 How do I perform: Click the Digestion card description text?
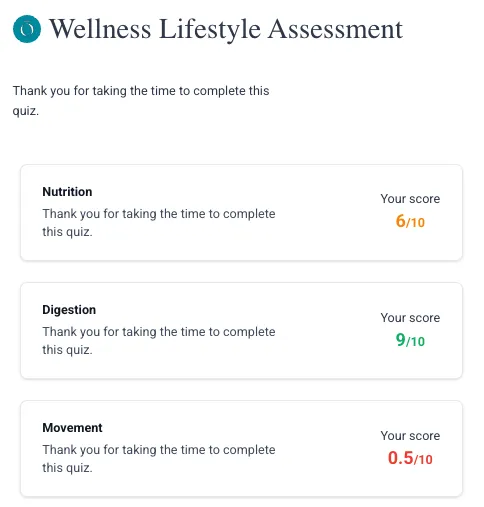[159, 341]
